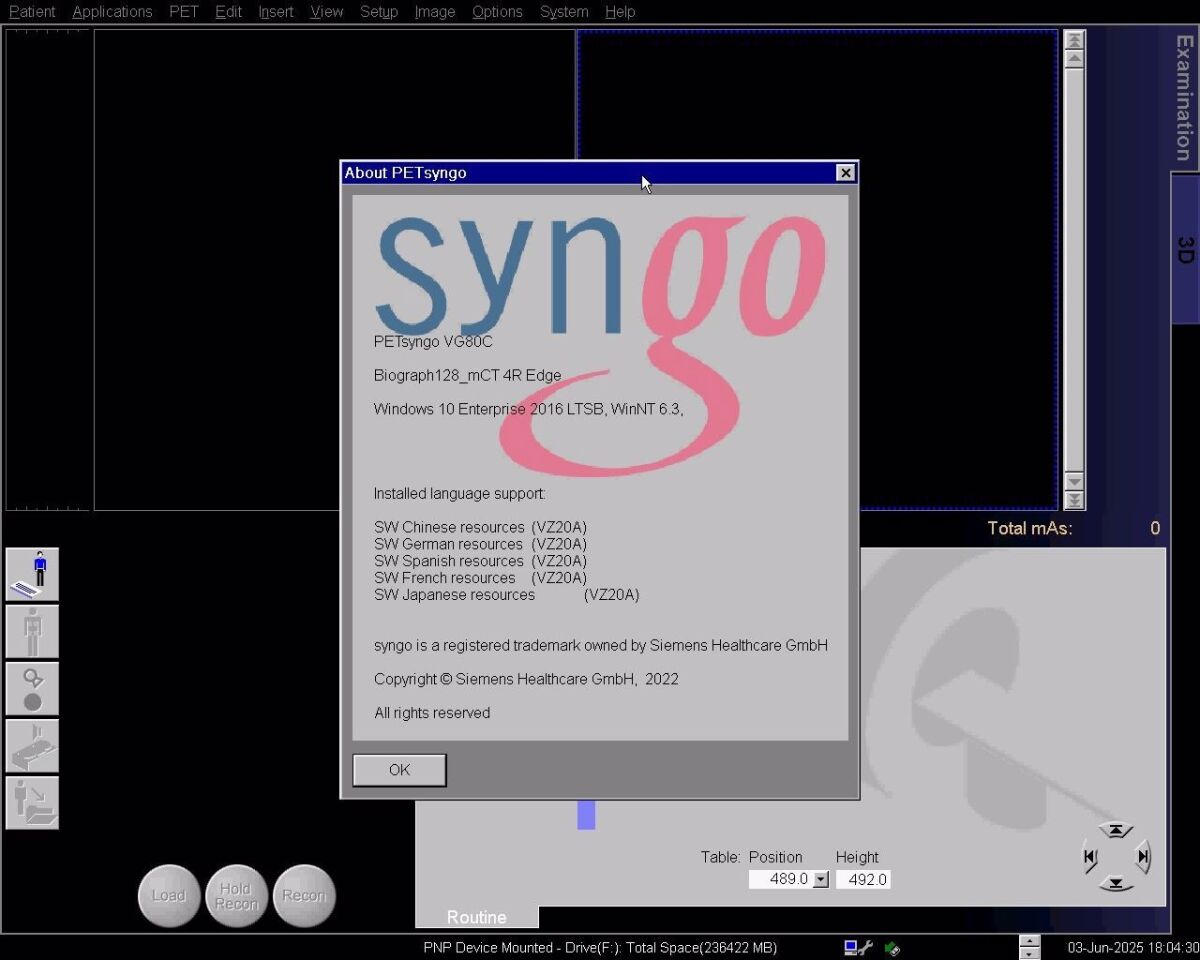Click the Table Height field 492.0
Viewport: 1200px width, 960px height.
[863, 880]
